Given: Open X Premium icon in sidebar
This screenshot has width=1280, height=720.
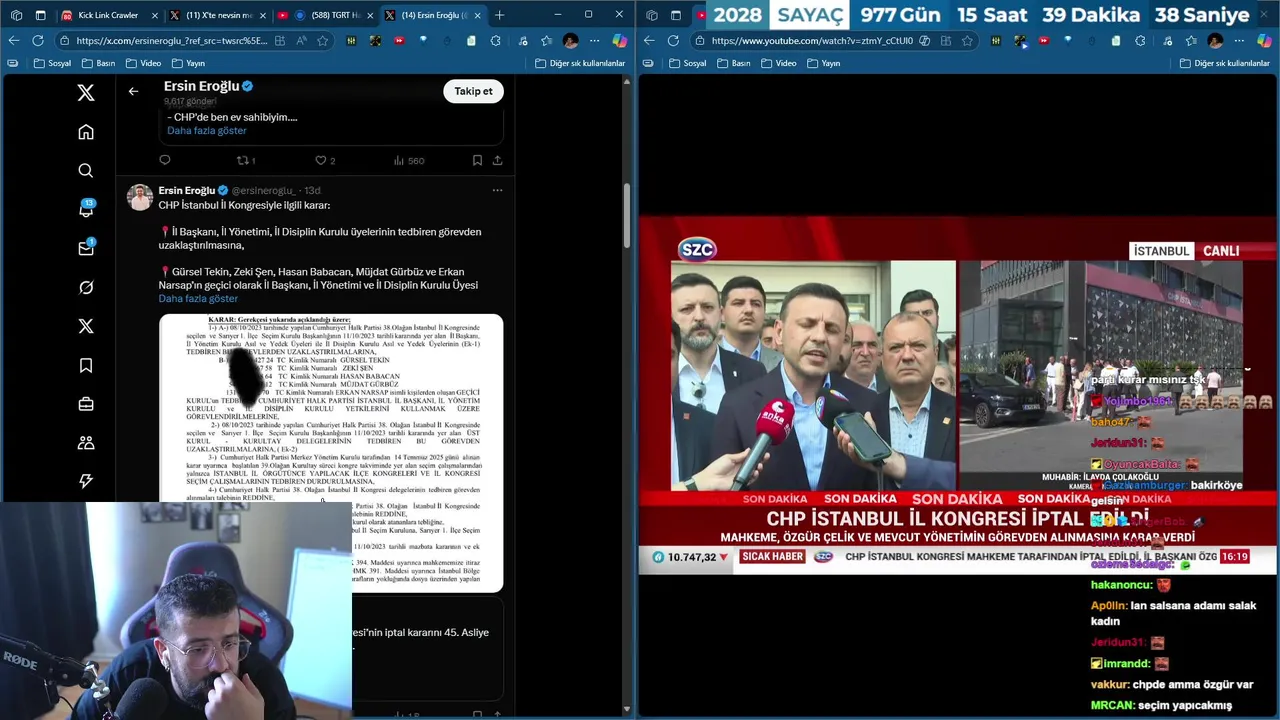Looking at the screenshot, I should coord(86,326).
